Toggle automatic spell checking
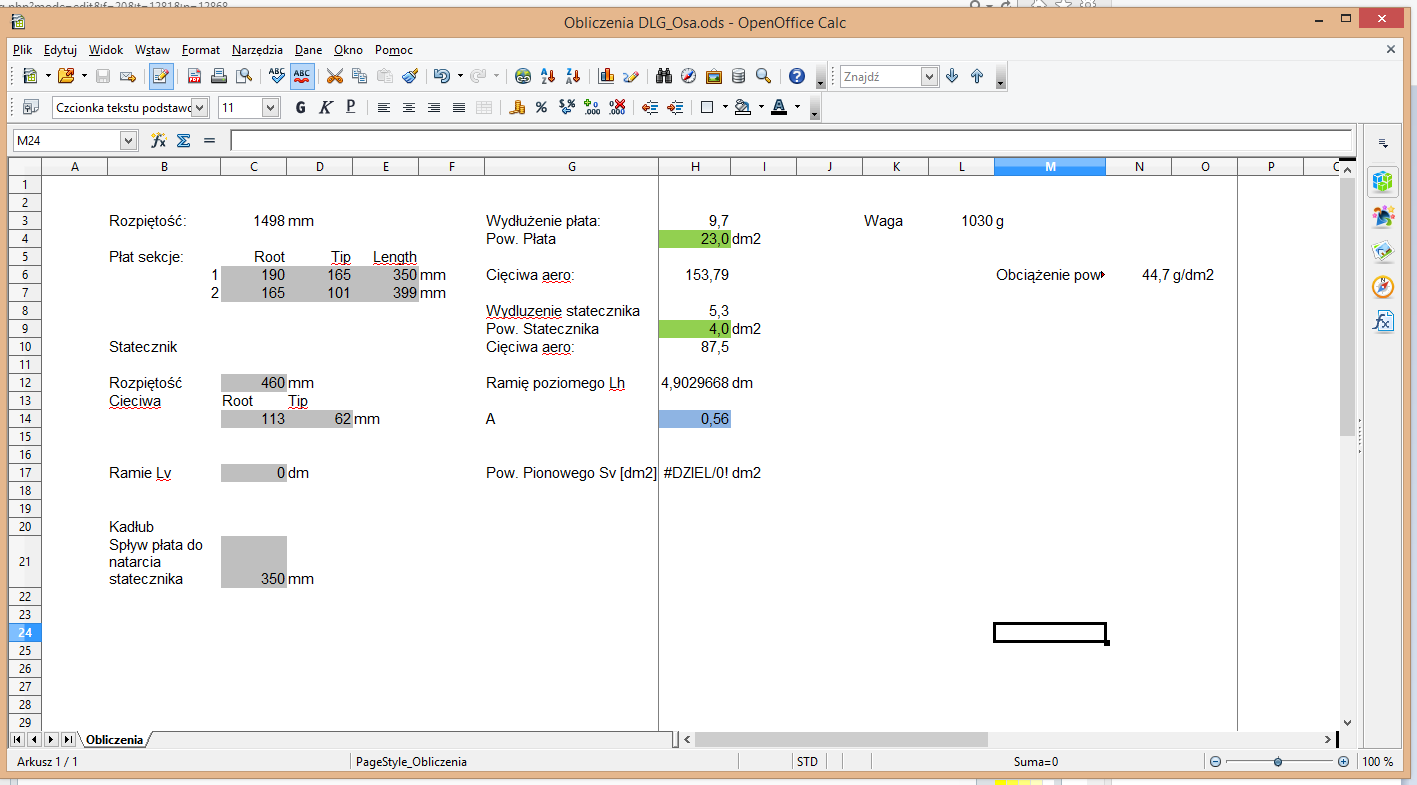This screenshot has height=785, width=1417. click(302, 76)
